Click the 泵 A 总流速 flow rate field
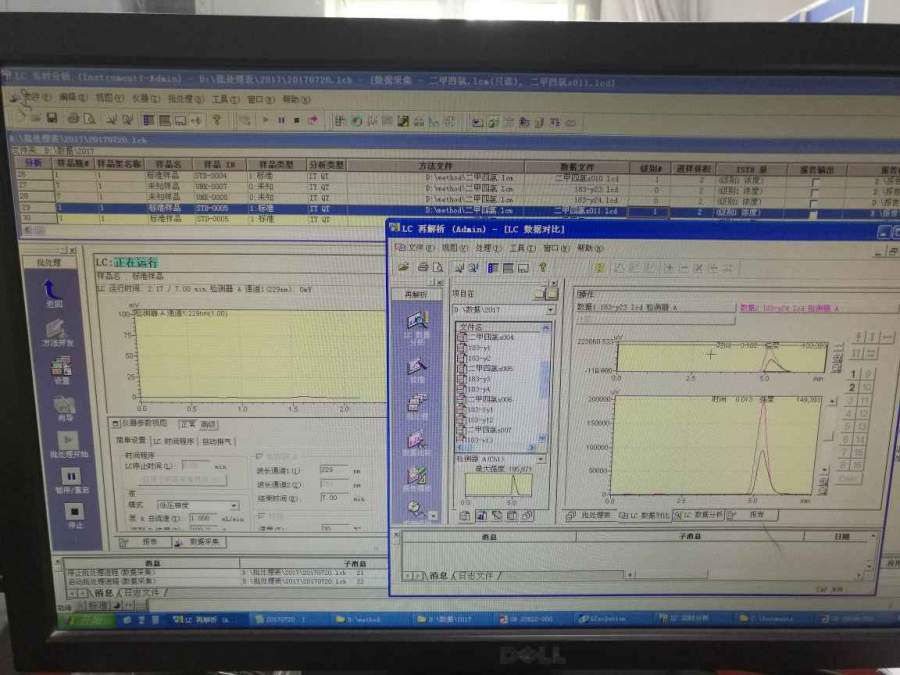Viewport: 900px width, 675px height. pos(203,518)
